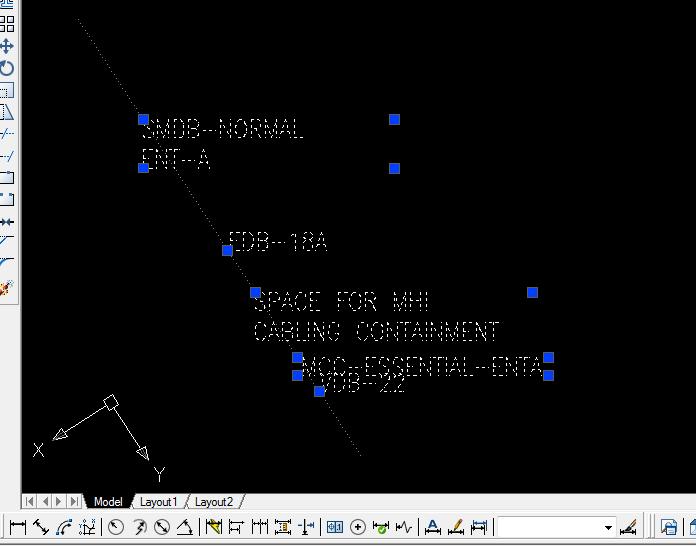Screen dimensions: 696x546
Task: Select the Trim tool
Action: click(7, 134)
